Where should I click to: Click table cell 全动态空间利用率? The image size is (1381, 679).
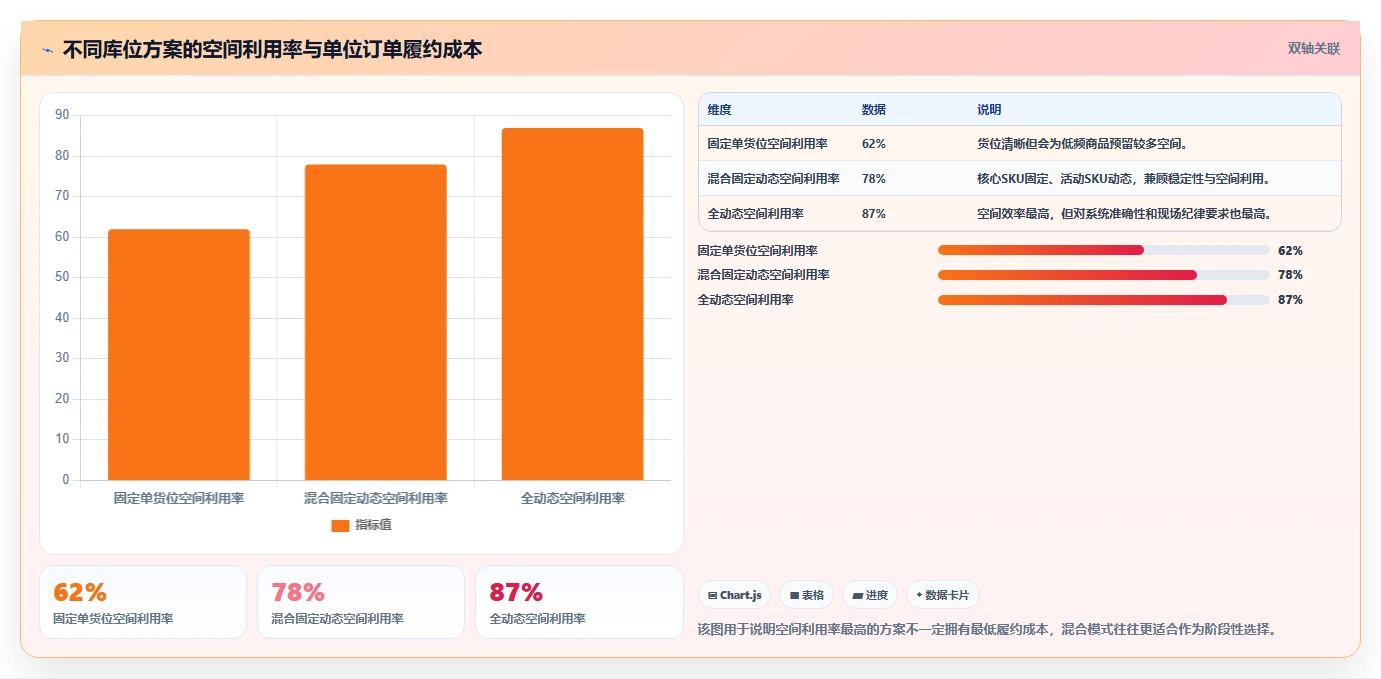755,214
